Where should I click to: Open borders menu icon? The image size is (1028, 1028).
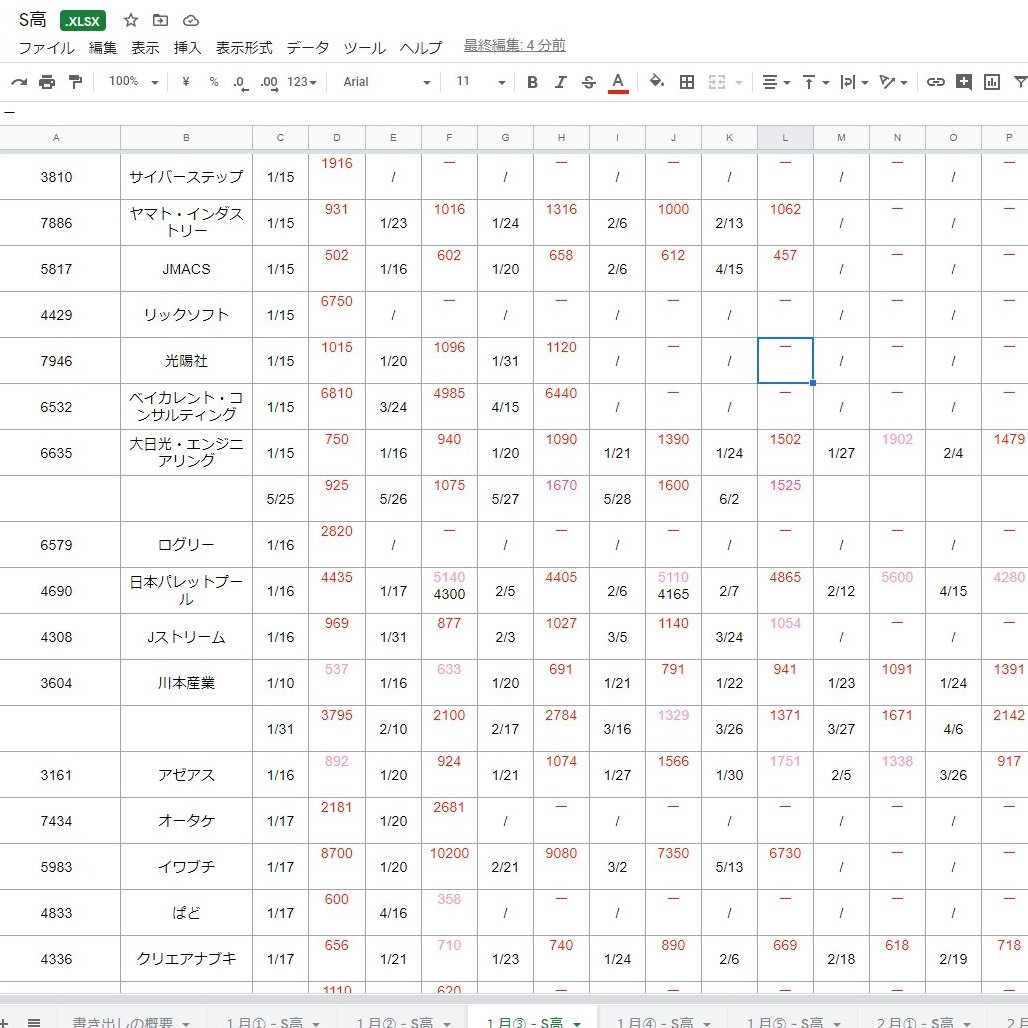pos(686,82)
